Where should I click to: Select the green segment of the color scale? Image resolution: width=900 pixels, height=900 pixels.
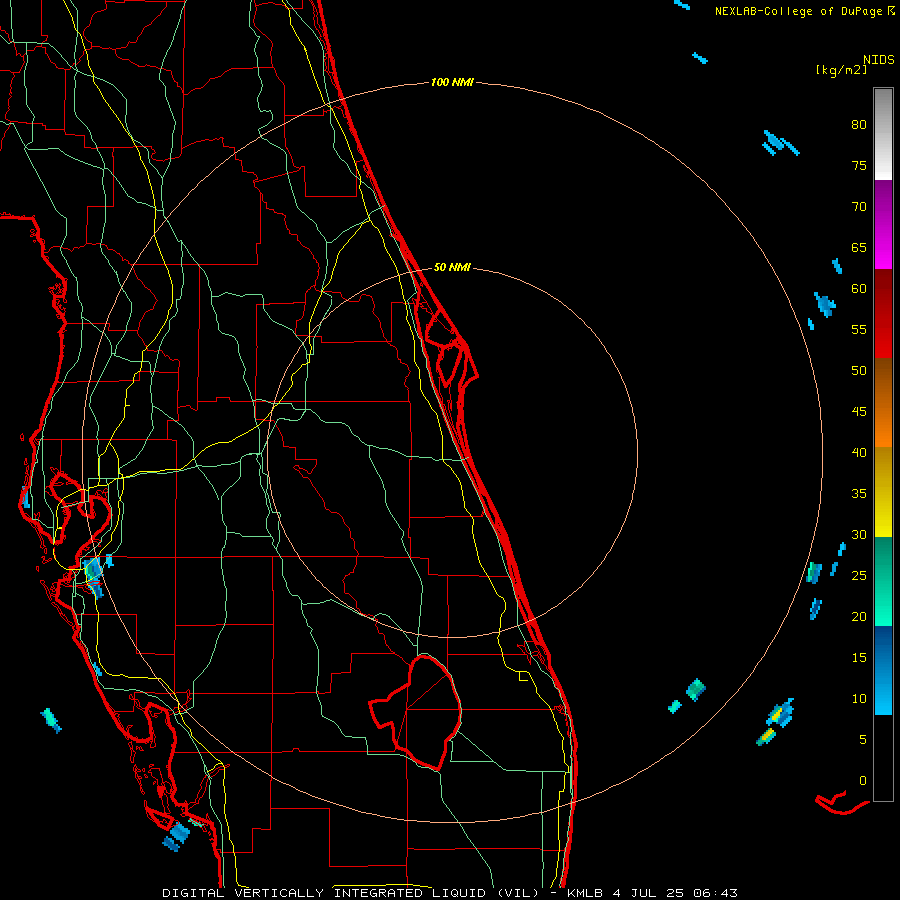(883, 581)
